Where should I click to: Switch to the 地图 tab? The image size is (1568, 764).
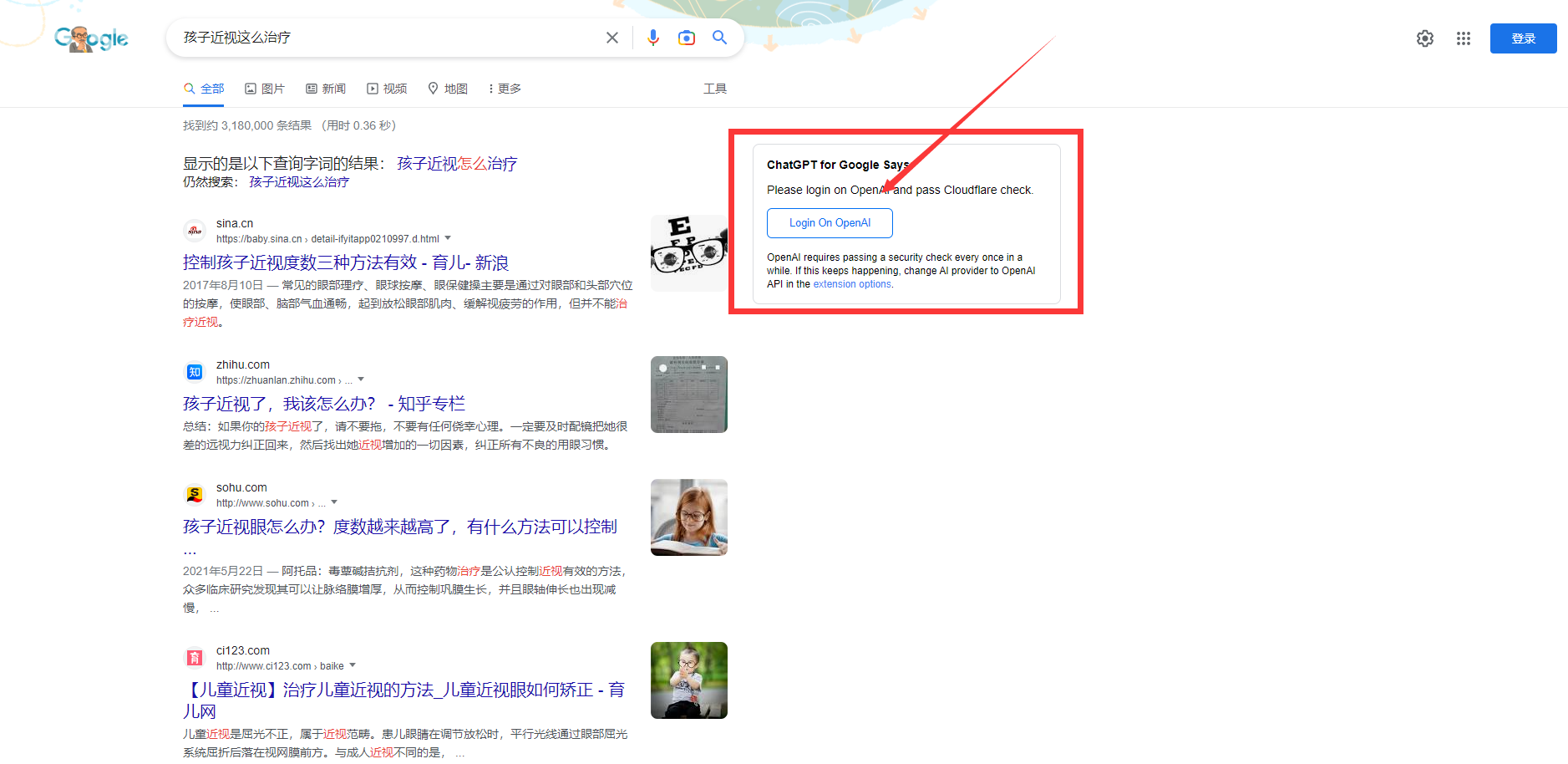point(448,89)
